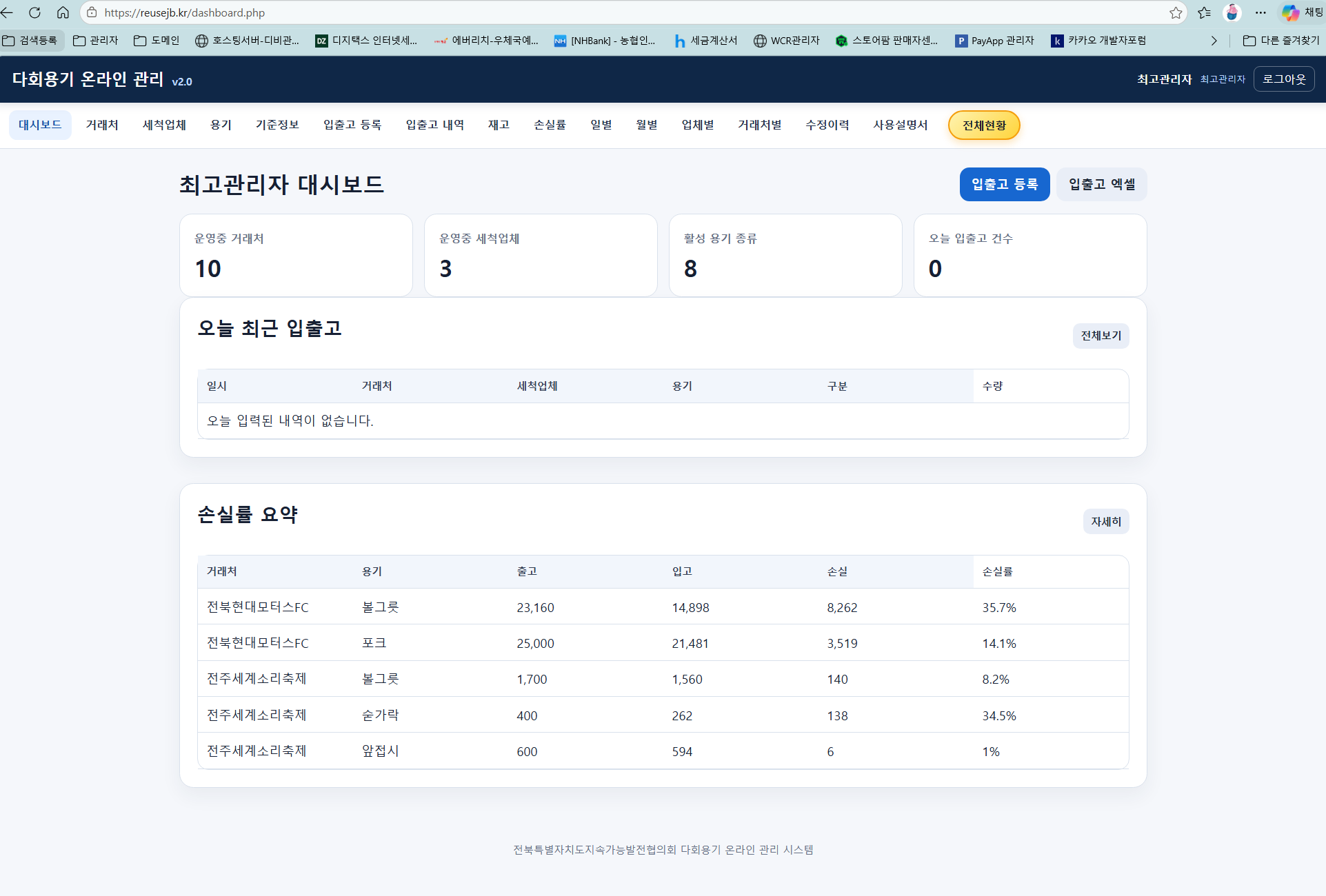The width and height of the screenshot is (1326, 896).
Task: Open 카카오 개발자포럼 bookmark
Action: [1098, 41]
